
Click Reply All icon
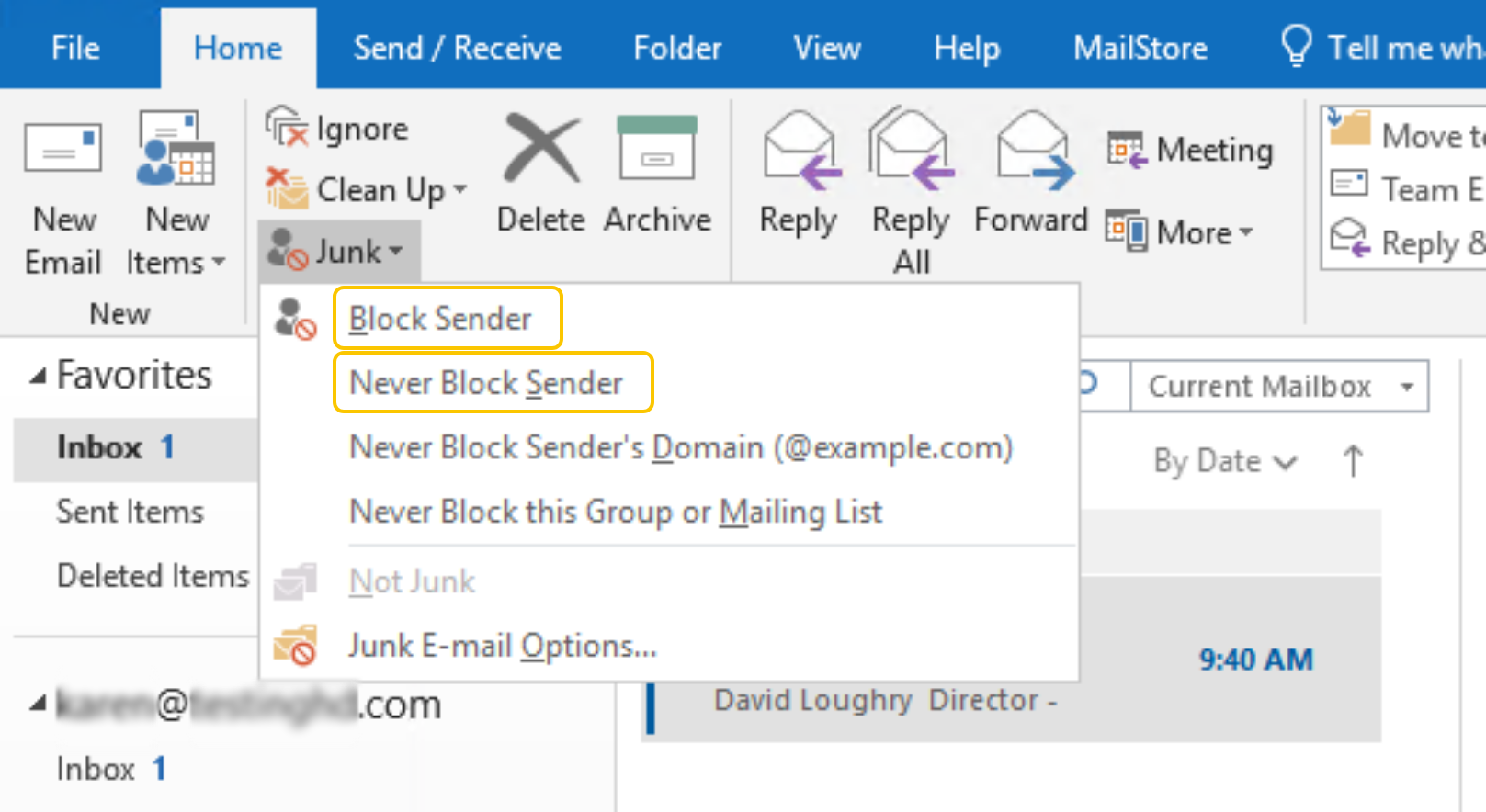[911, 151]
